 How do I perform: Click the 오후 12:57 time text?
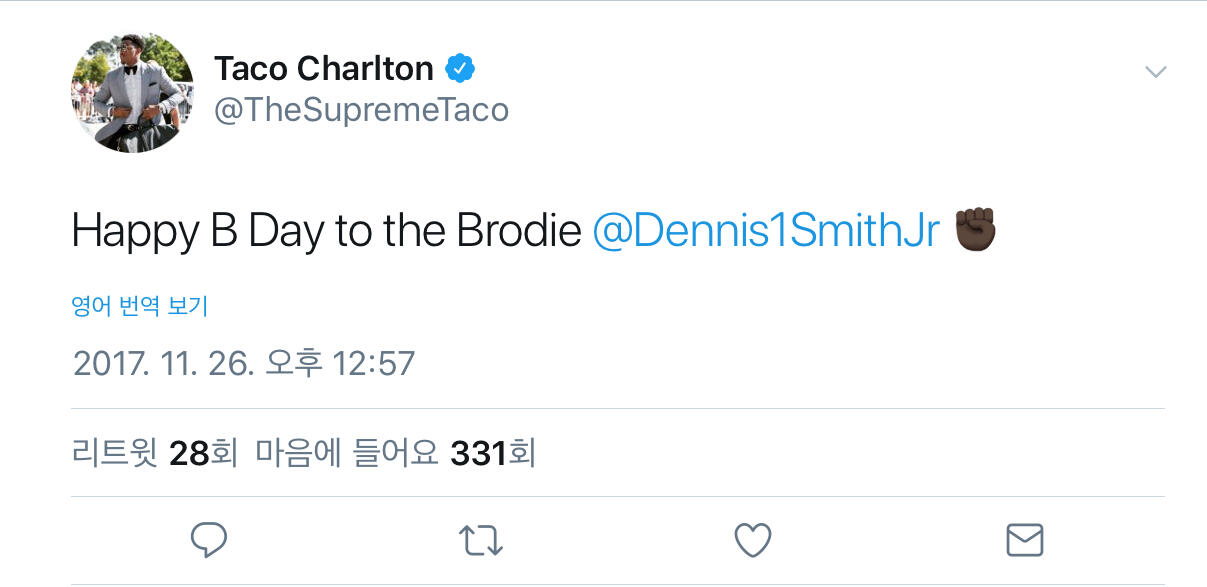click(x=339, y=362)
